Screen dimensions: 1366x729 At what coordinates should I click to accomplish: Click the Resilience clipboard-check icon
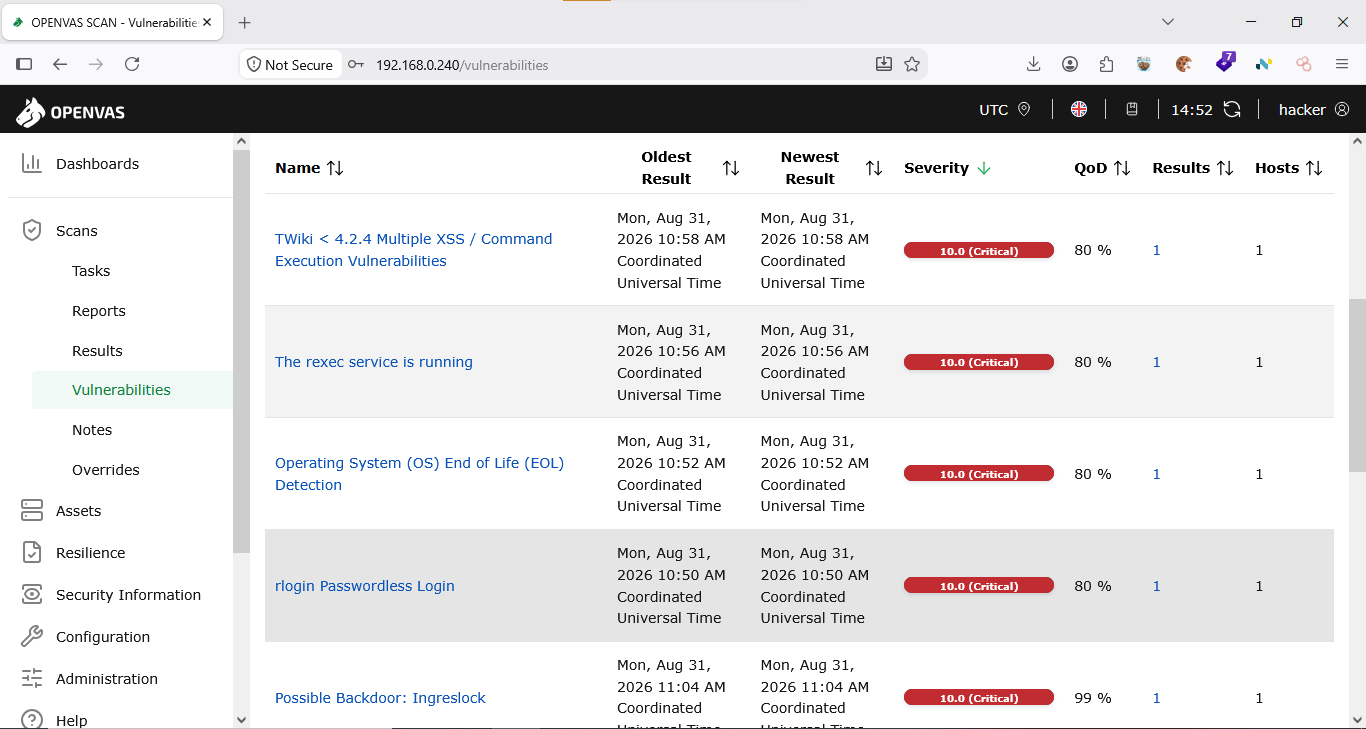[x=32, y=552]
